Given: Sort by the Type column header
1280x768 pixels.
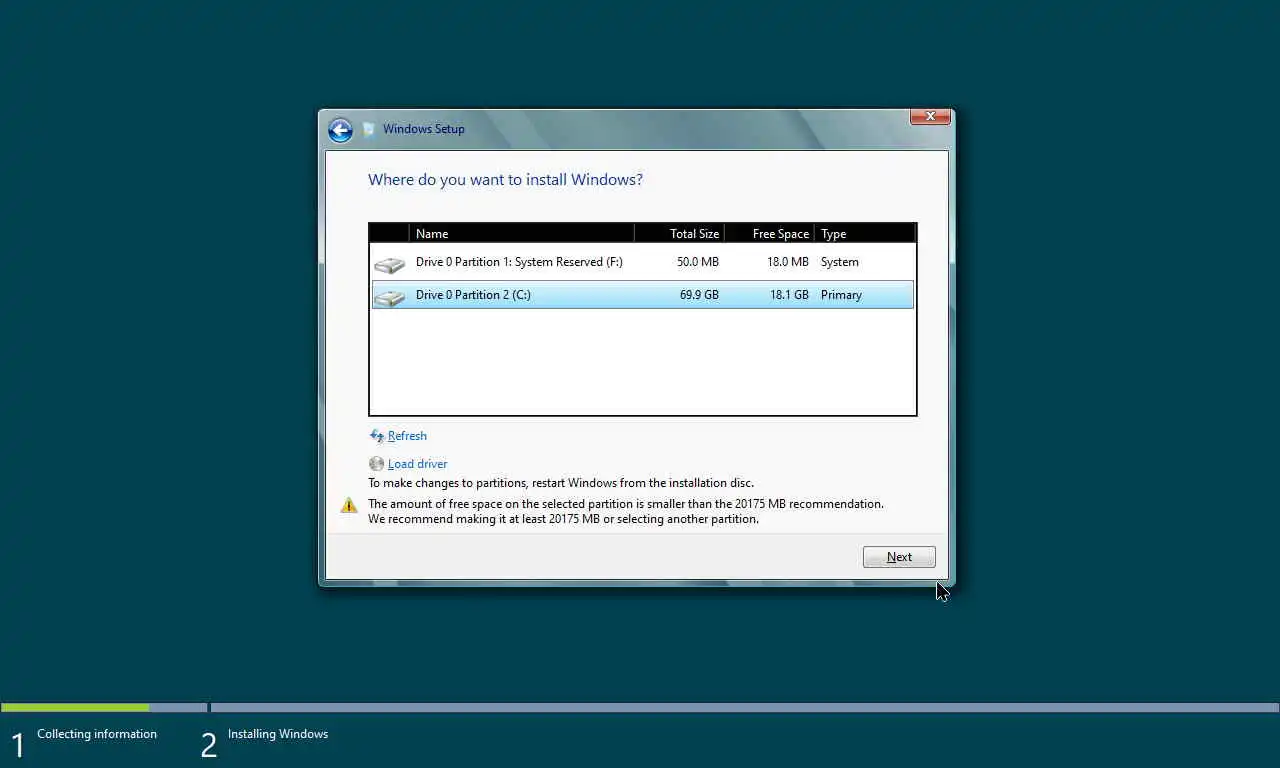Looking at the screenshot, I should 865,233.
